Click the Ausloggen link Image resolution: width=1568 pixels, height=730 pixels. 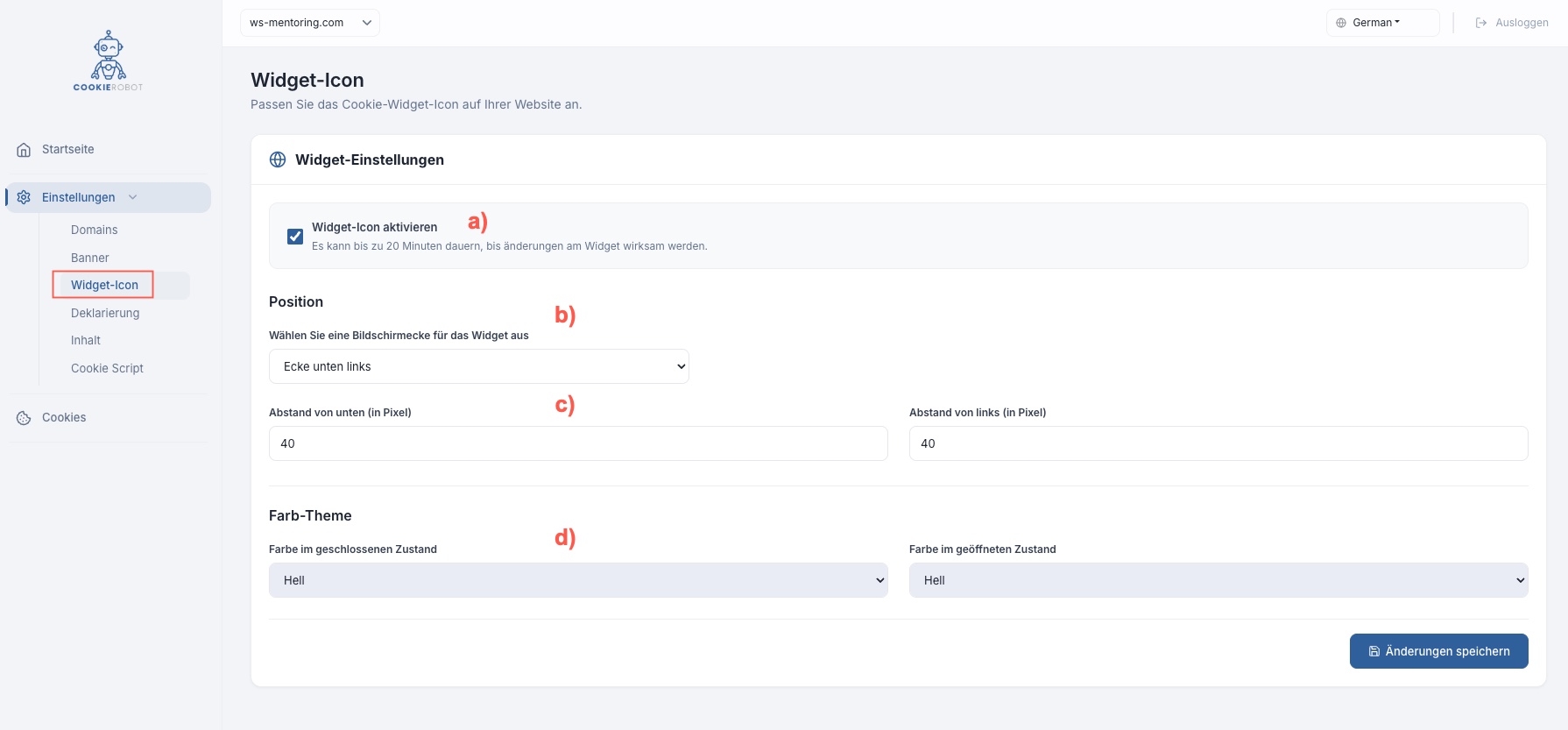tap(1521, 23)
